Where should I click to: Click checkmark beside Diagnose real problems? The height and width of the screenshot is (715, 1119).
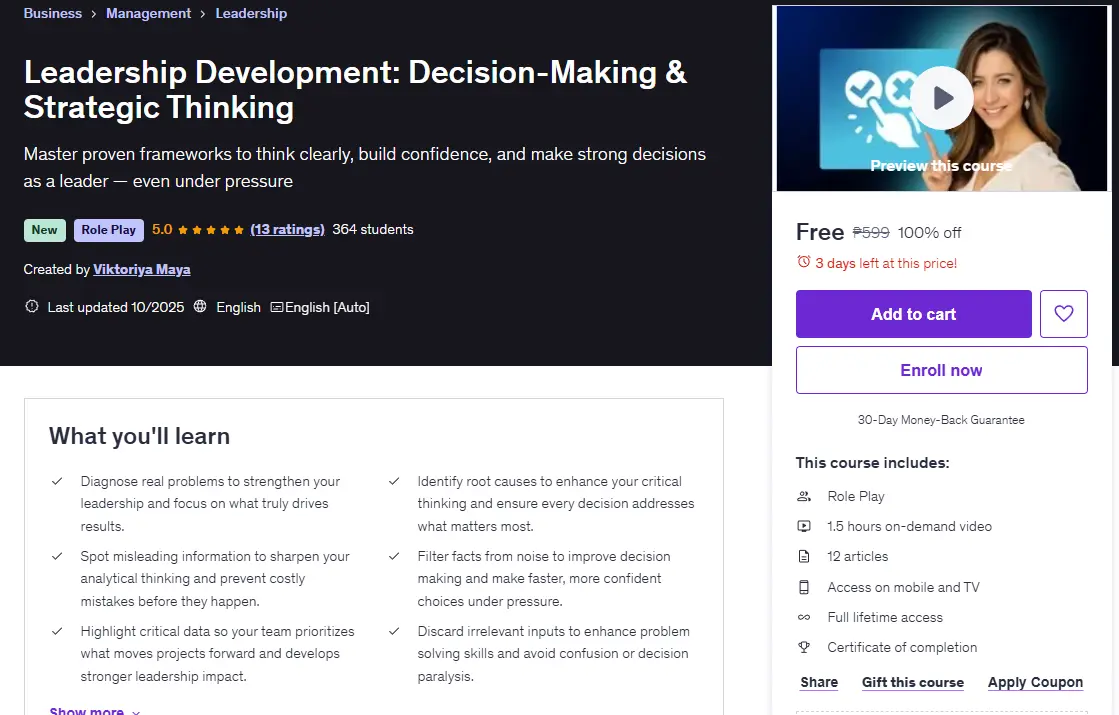pos(57,481)
